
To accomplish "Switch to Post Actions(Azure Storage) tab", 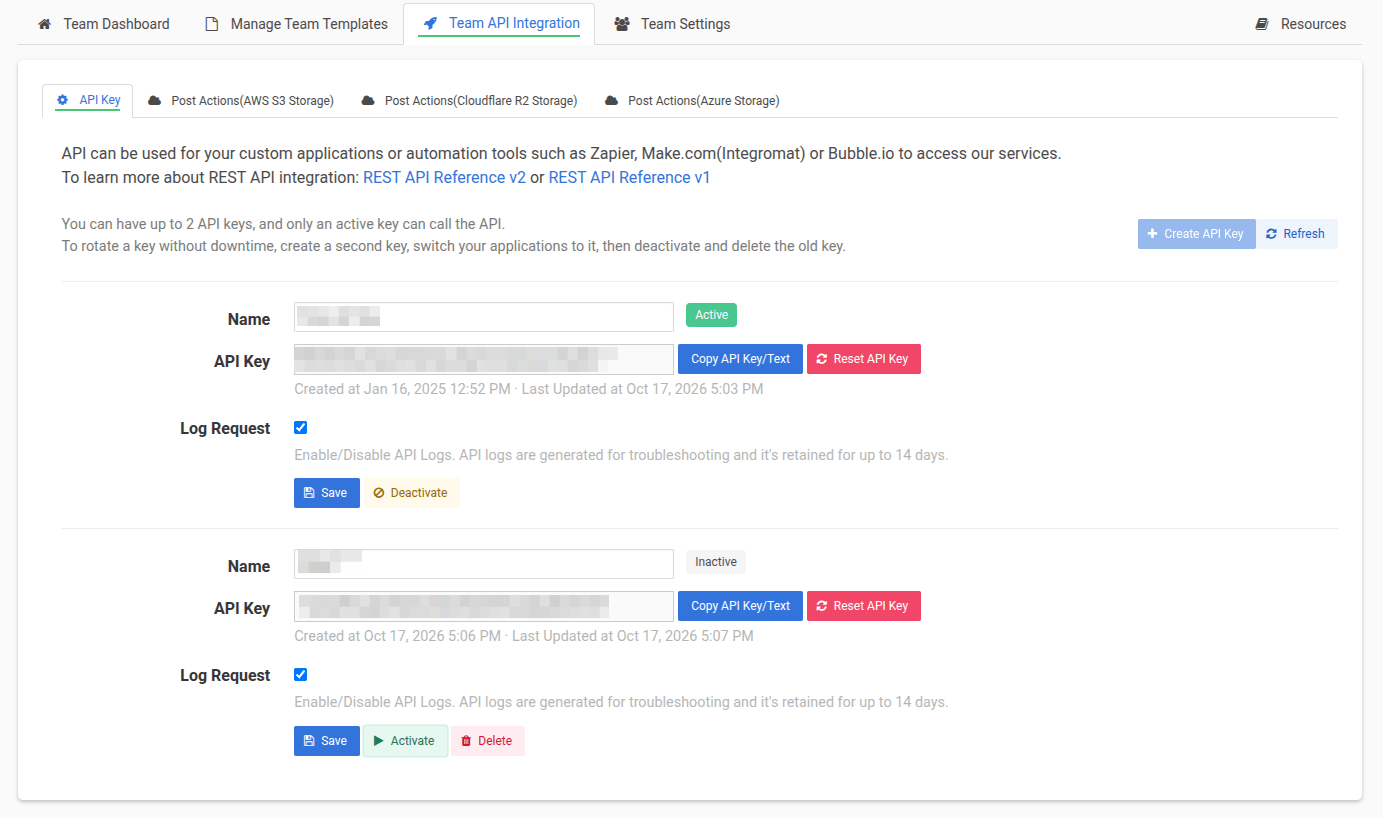I will click(692, 101).
